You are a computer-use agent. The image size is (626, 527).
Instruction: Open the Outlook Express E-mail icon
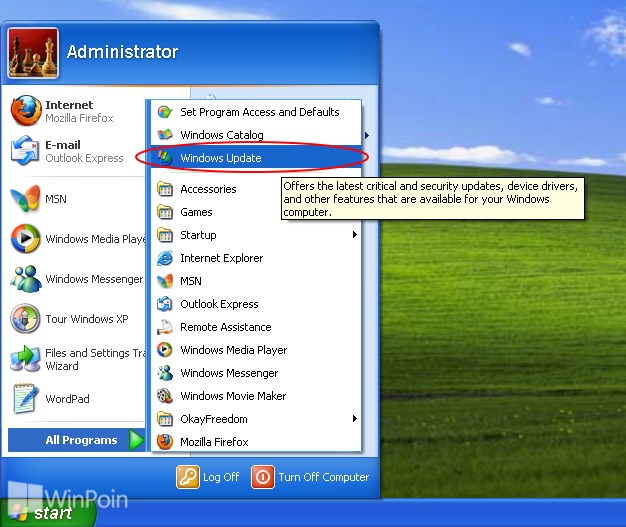point(25,151)
